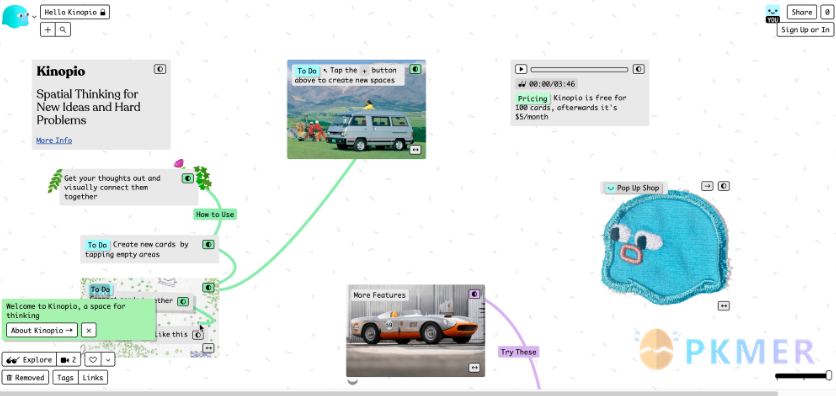Screen dimensions: 836x396
Task: Click connector icon on the van card
Action: 415,69
